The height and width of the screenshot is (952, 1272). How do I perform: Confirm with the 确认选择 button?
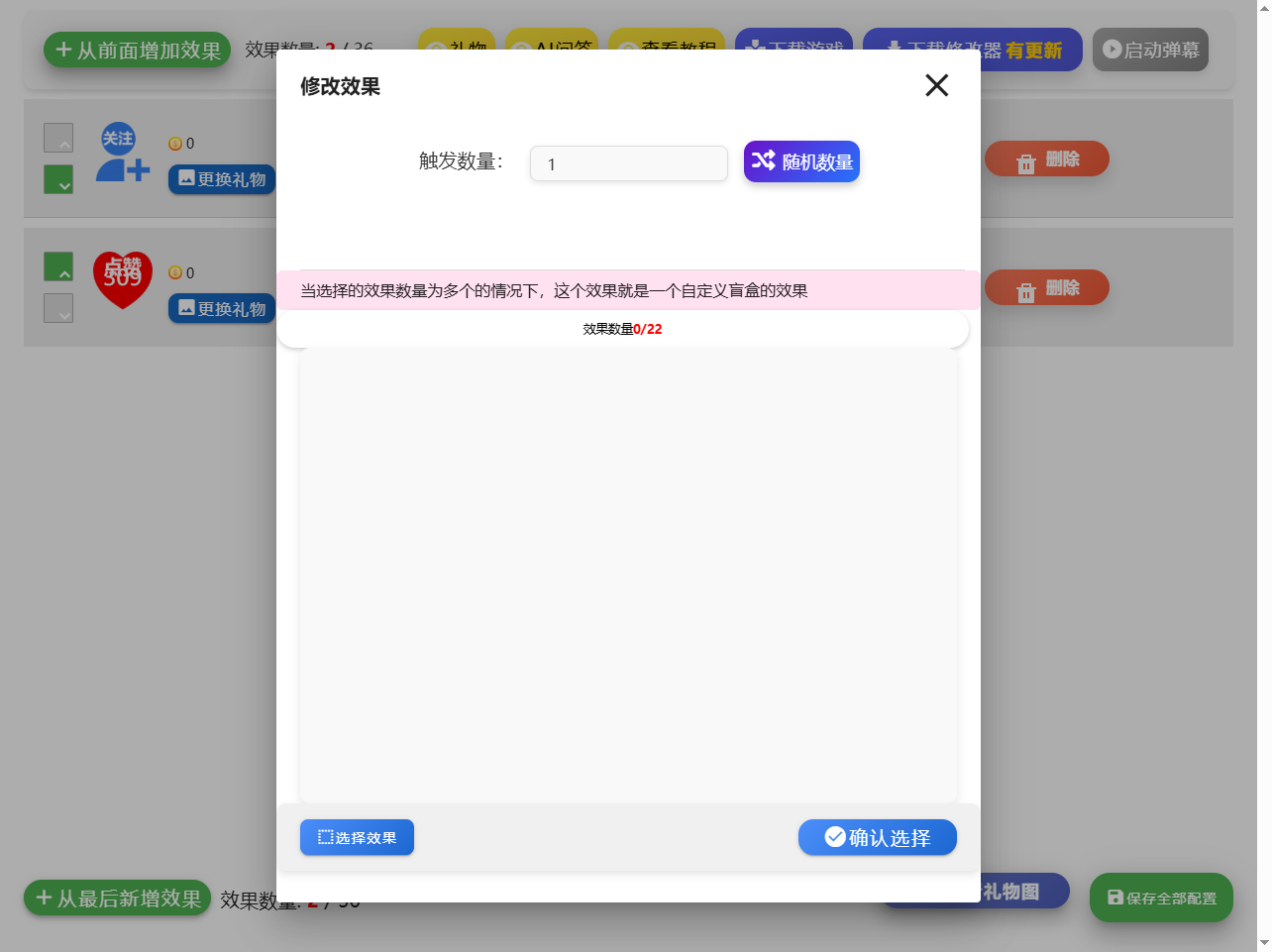pos(877,837)
